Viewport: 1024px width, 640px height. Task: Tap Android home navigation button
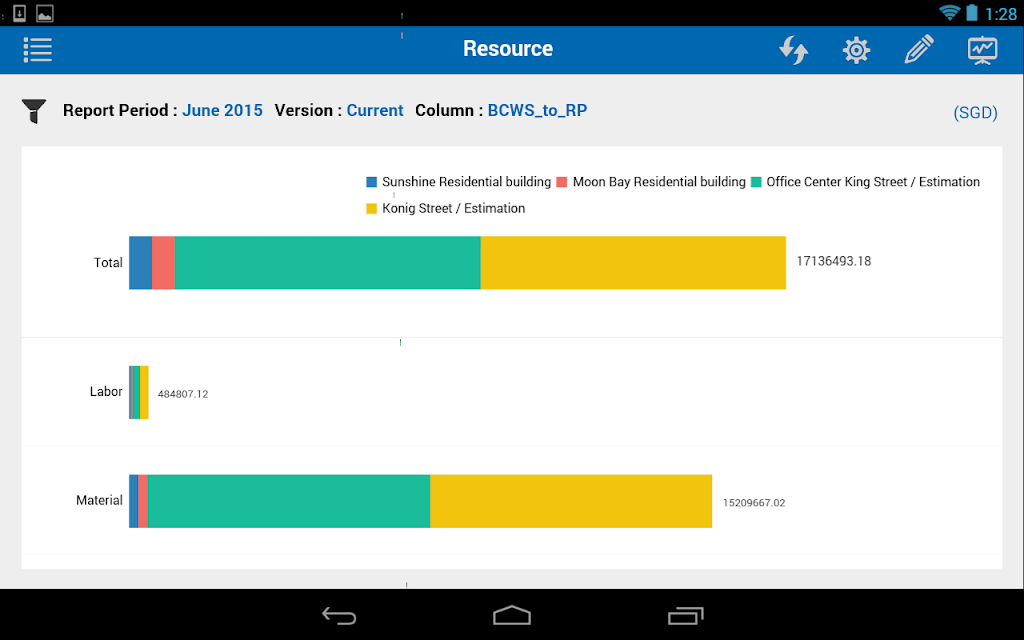(x=512, y=615)
